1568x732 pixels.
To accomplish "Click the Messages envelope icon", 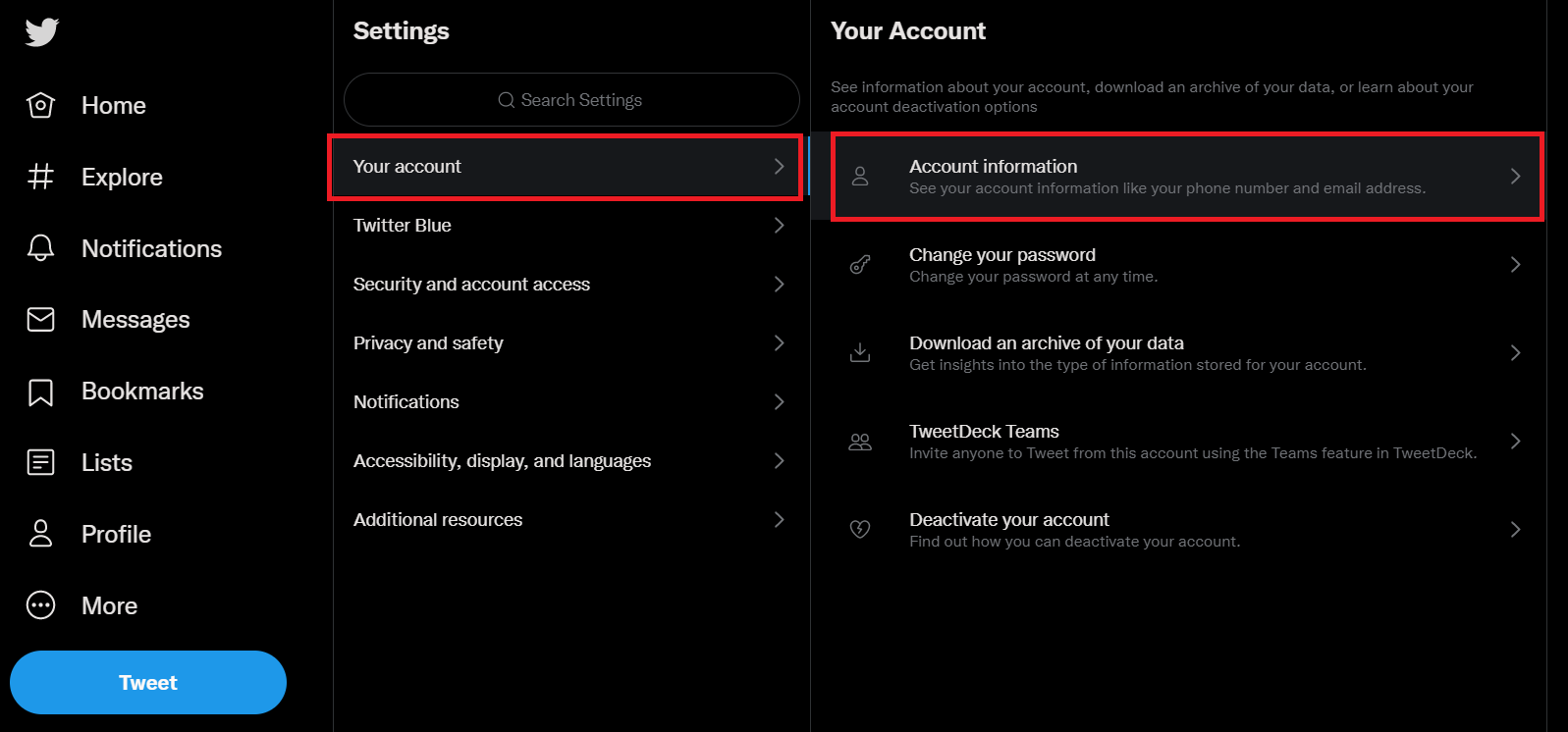I will (x=40, y=320).
